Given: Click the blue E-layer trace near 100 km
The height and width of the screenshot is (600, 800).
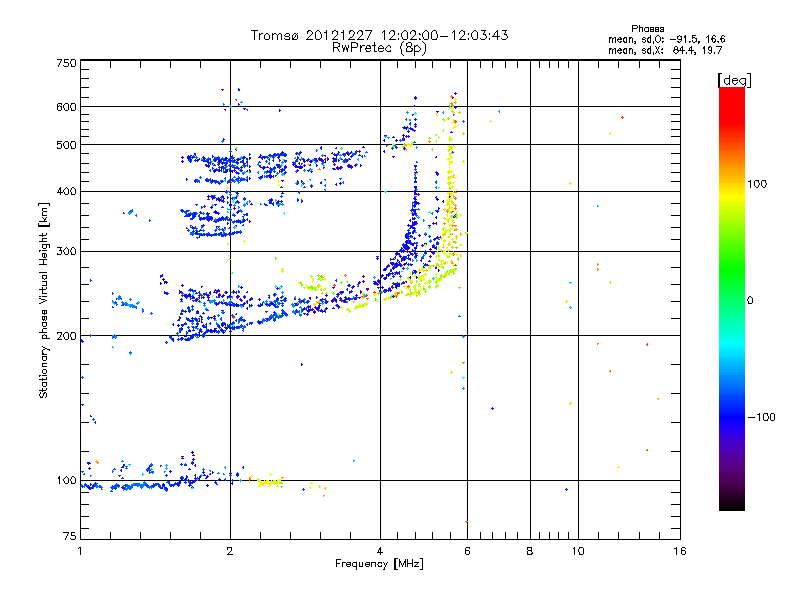Looking at the screenshot, I should [138, 486].
